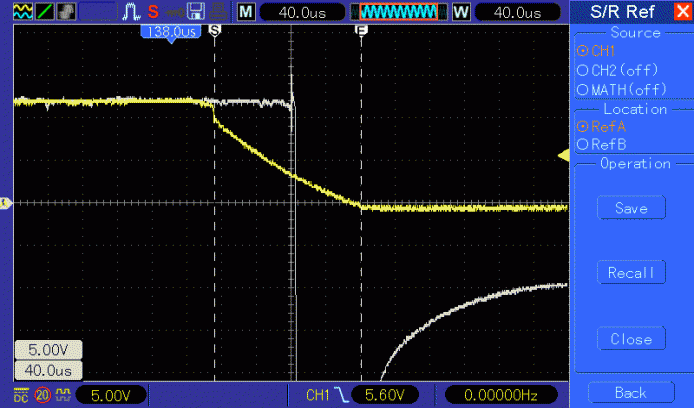The width and height of the screenshot is (694, 408).
Task: Click the floppy disk save icon
Action: [196, 12]
